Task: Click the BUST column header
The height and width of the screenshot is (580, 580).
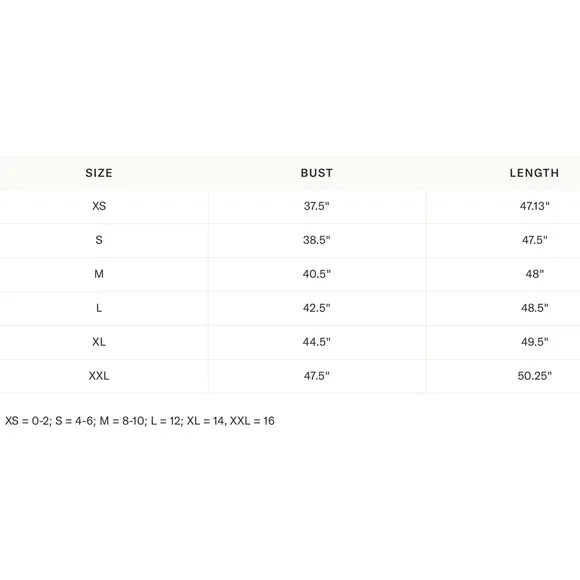Action: point(317,173)
